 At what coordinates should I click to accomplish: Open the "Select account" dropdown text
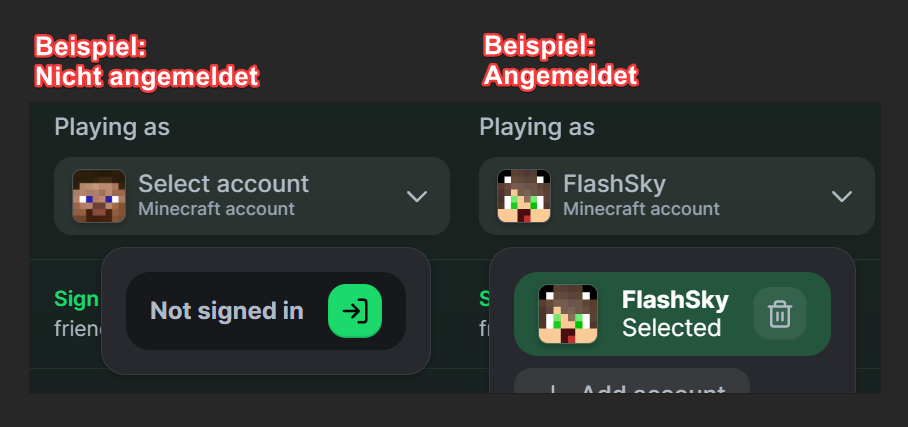tap(223, 184)
